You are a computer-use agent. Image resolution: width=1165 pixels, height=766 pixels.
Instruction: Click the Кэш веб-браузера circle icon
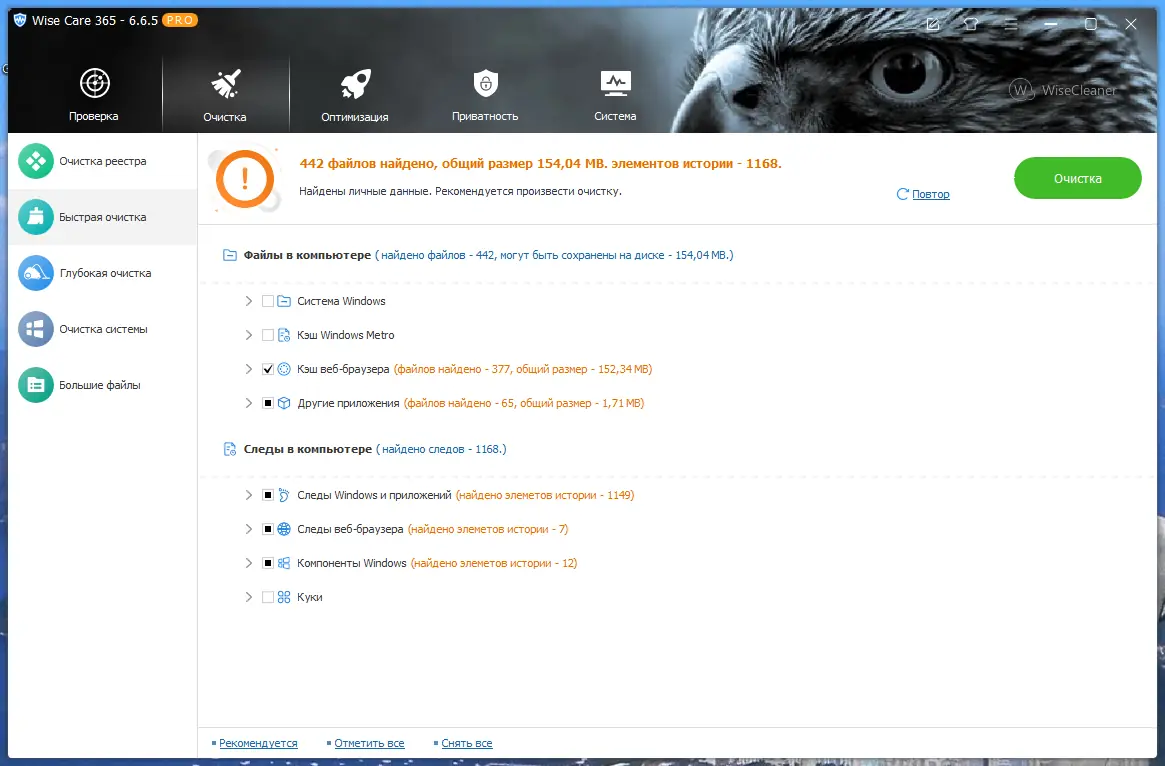coord(284,369)
